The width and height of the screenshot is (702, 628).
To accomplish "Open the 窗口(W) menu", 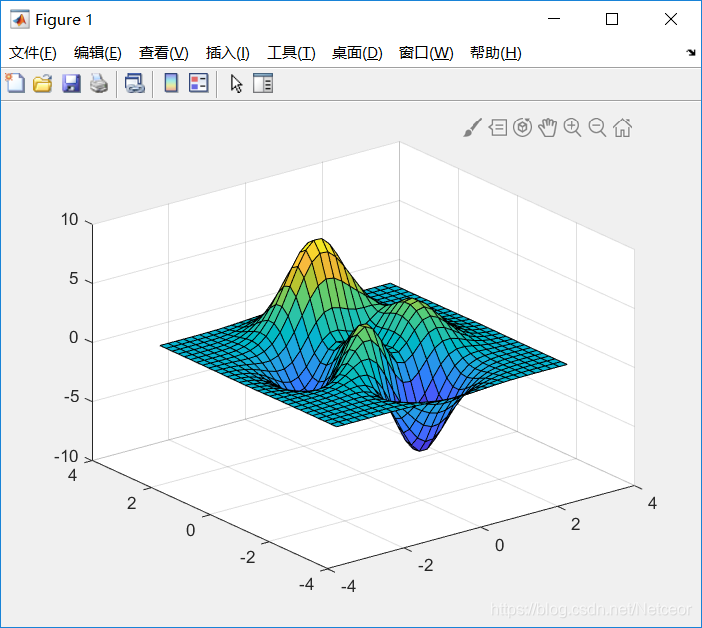I will tap(426, 53).
